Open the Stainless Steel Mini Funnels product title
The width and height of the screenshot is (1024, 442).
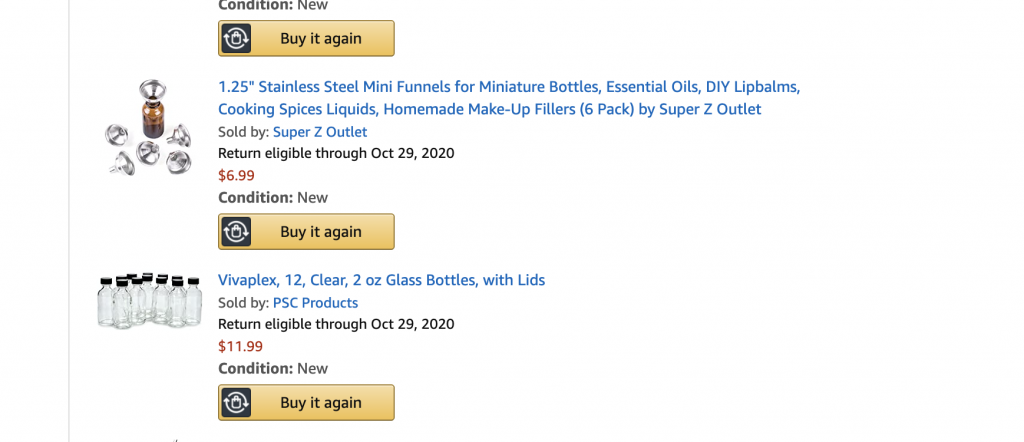pyautogui.click(x=508, y=98)
